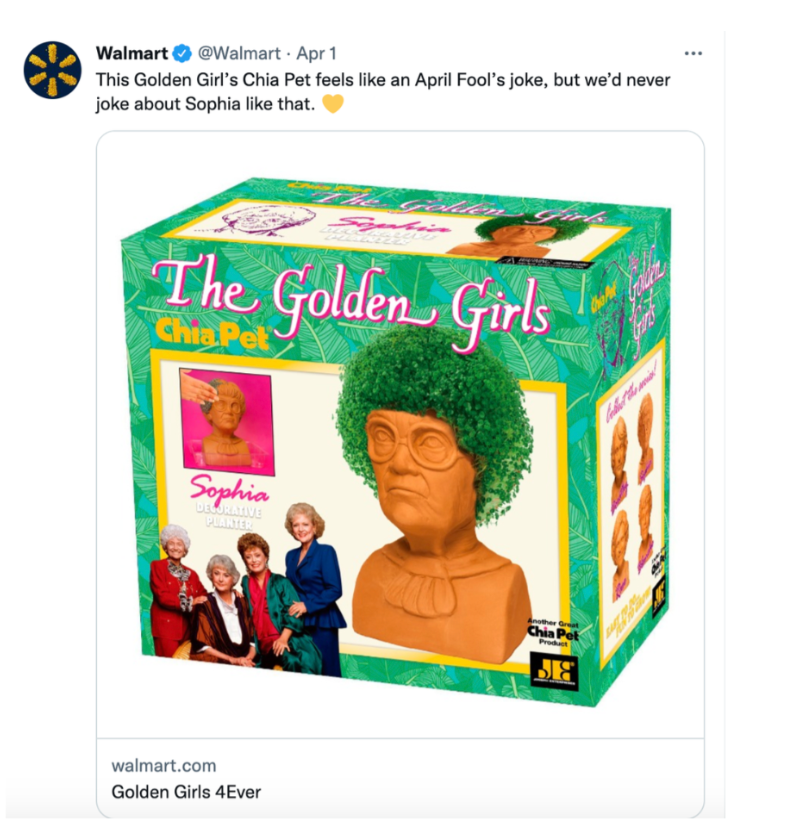Screen dimensions: 796x834
Task: Click the tweet text about Sophia
Action: pos(383,91)
